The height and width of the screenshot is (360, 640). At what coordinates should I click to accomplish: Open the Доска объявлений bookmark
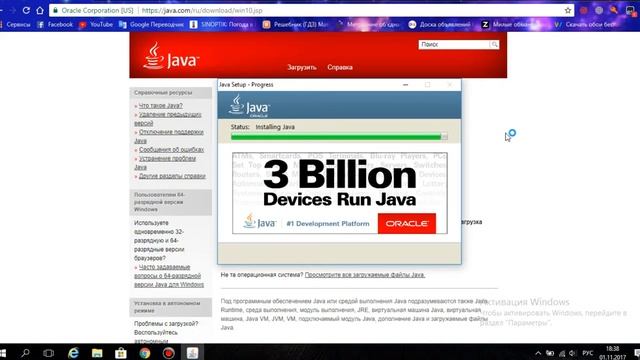coord(439,24)
